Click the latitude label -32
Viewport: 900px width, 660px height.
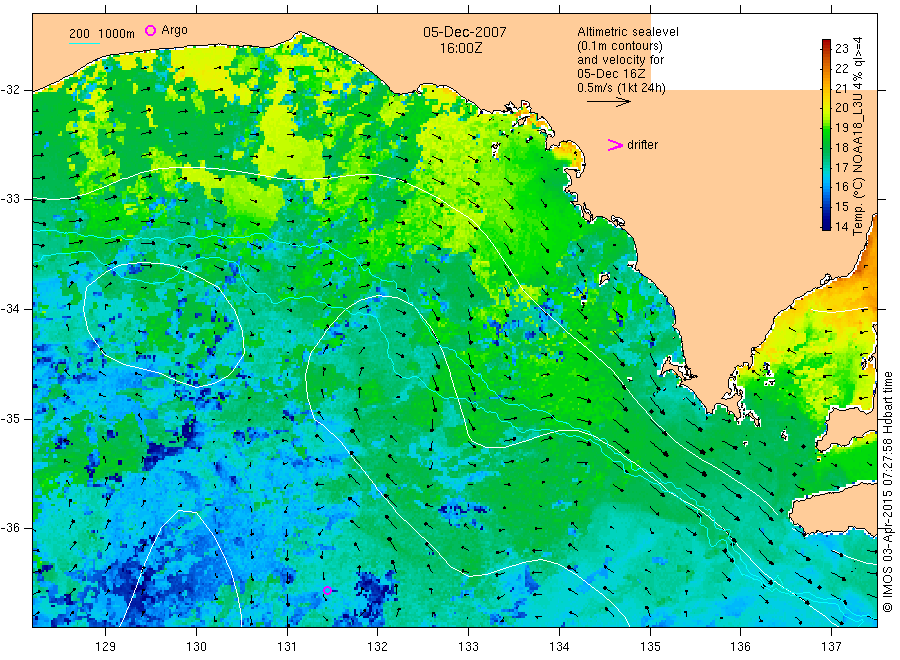coord(10,90)
